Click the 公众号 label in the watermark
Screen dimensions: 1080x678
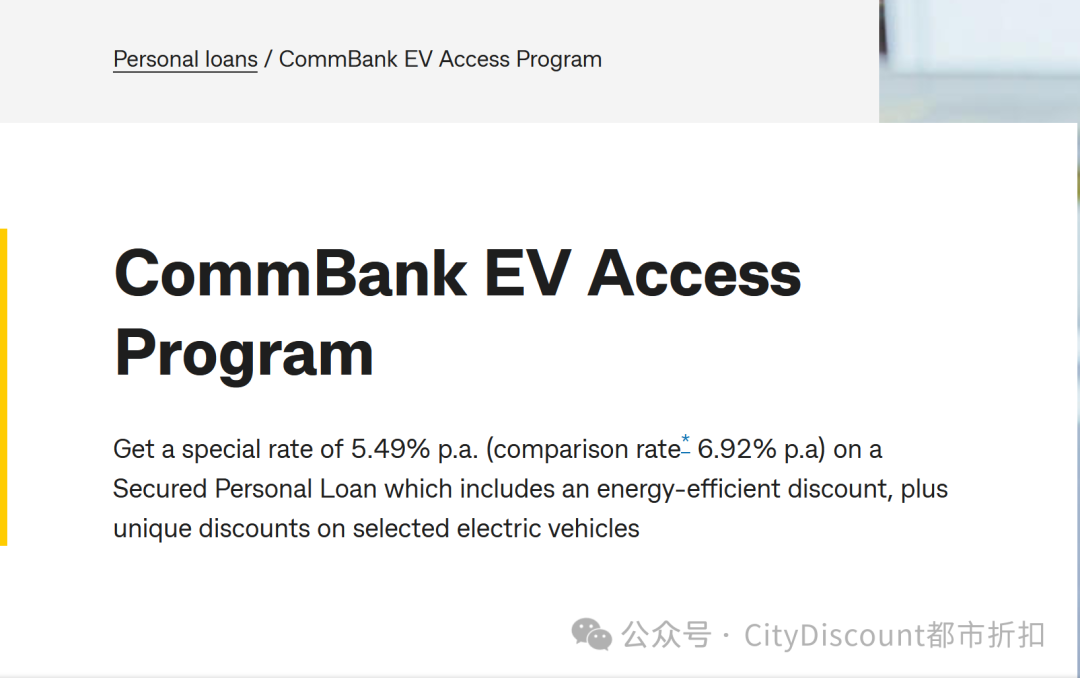coord(666,635)
